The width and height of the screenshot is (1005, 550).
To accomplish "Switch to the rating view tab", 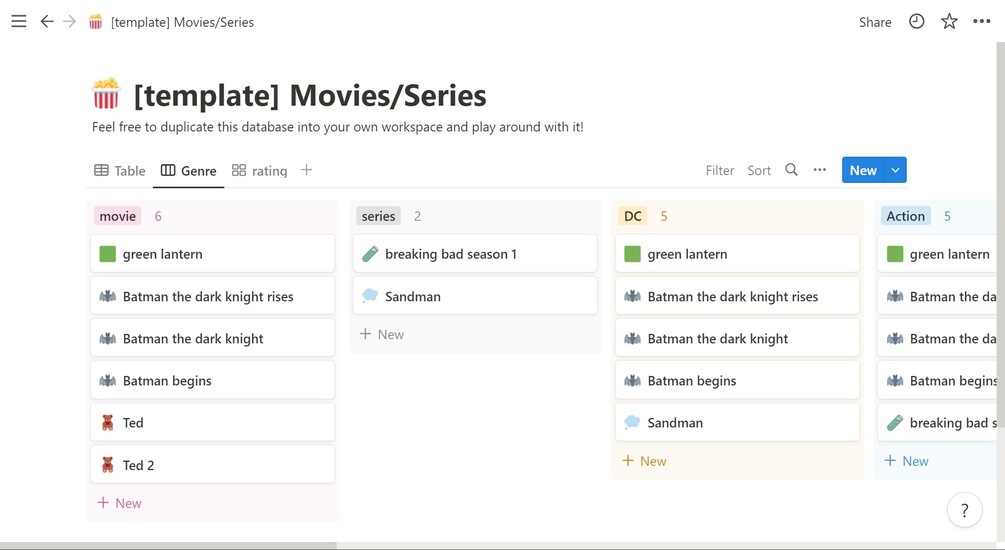I will pos(259,171).
